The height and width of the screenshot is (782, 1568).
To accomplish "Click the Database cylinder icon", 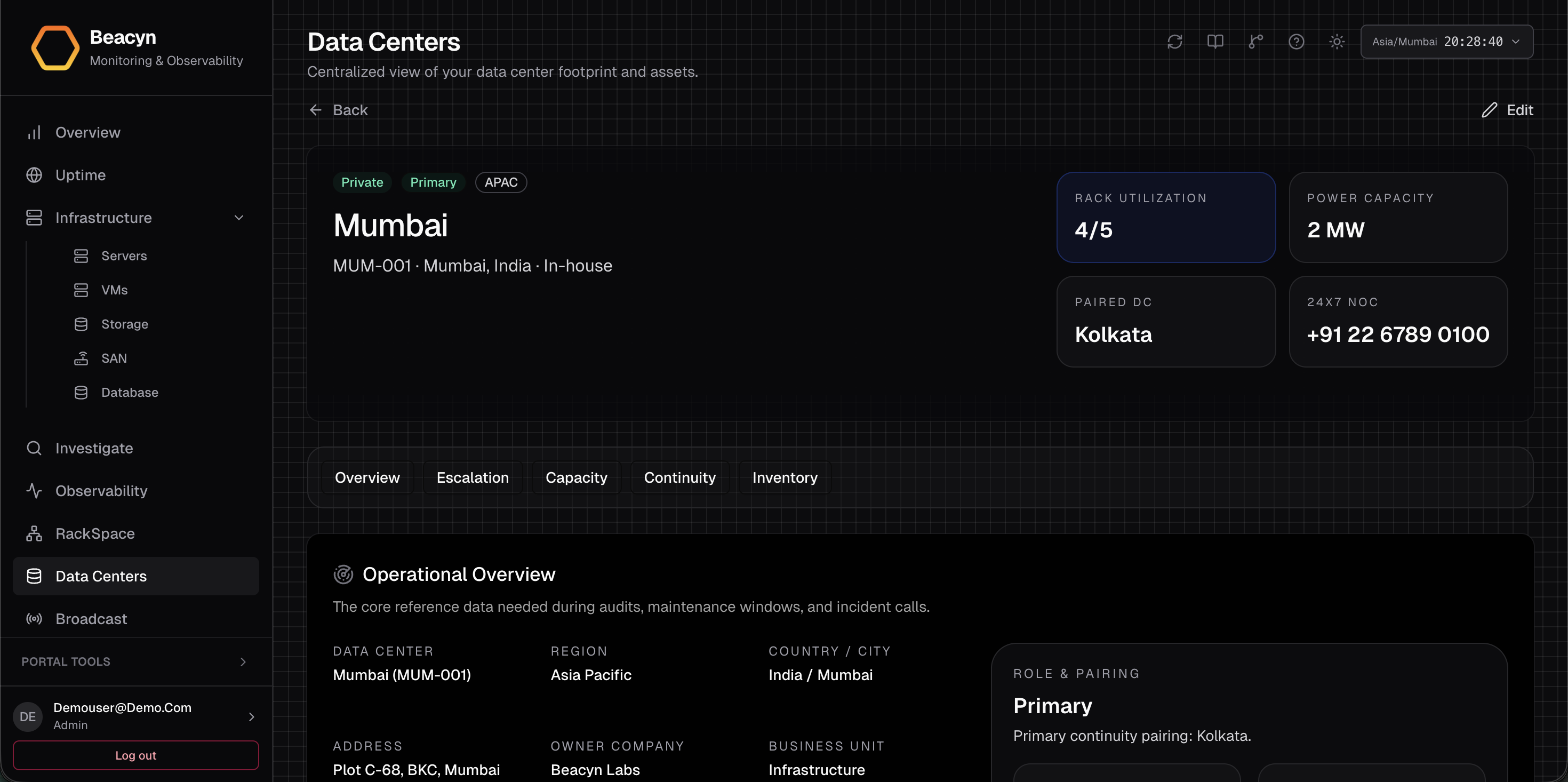I will [x=81, y=392].
